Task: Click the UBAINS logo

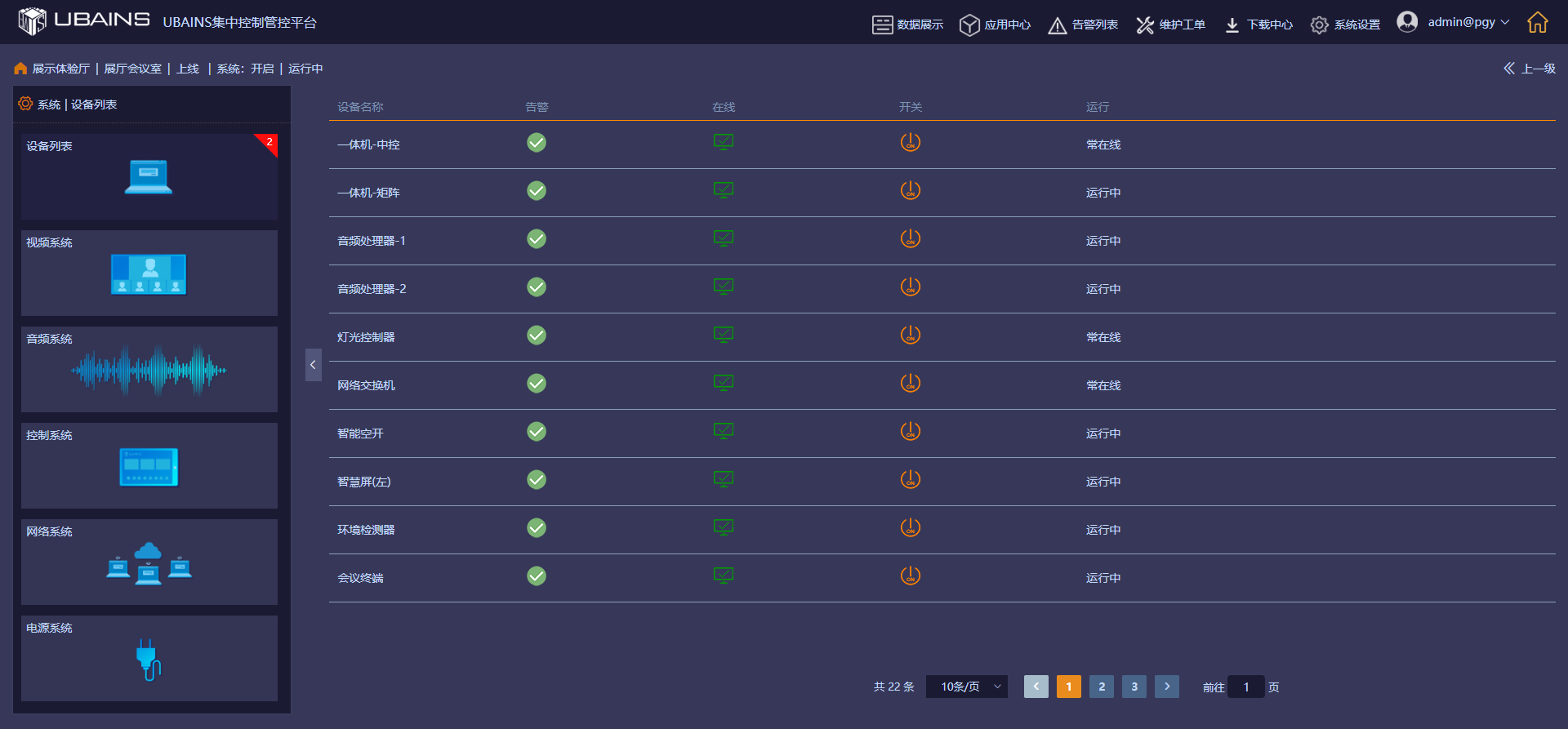Action: 84,20
